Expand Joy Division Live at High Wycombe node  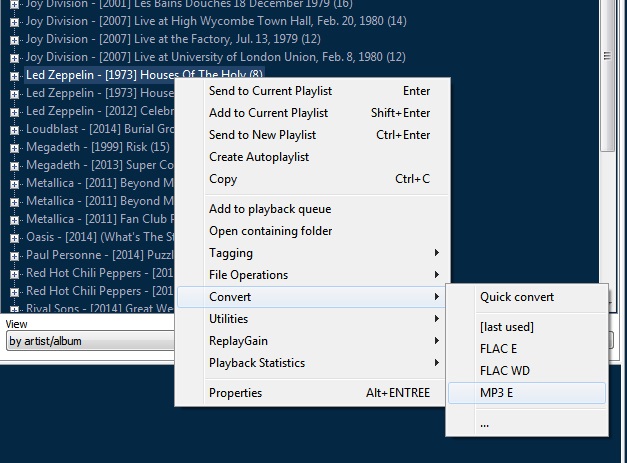pos(14,22)
